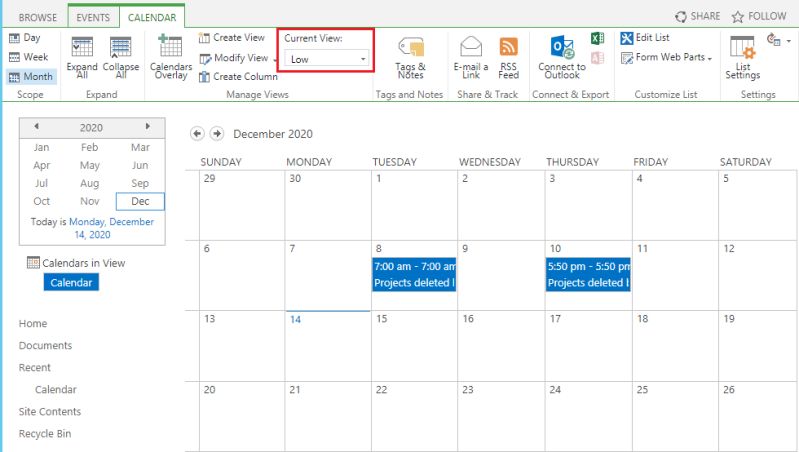Image resolution: width=799 pixels, height=452 pixels.
Task: Open the 7:00 am event on December 8
Action: pyautogui.click(x=414, y=275)
